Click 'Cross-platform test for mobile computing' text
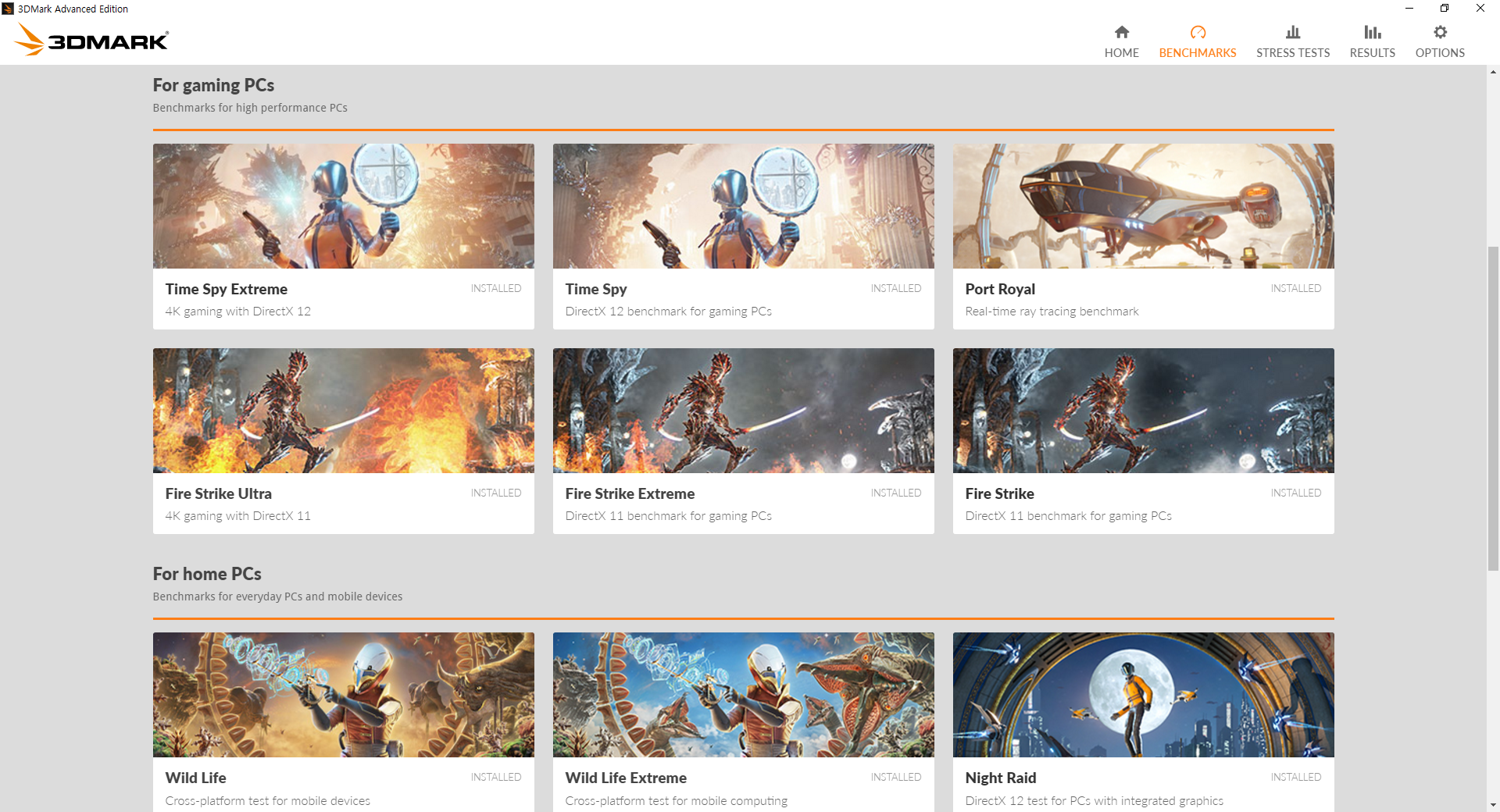 click(677, 801)
